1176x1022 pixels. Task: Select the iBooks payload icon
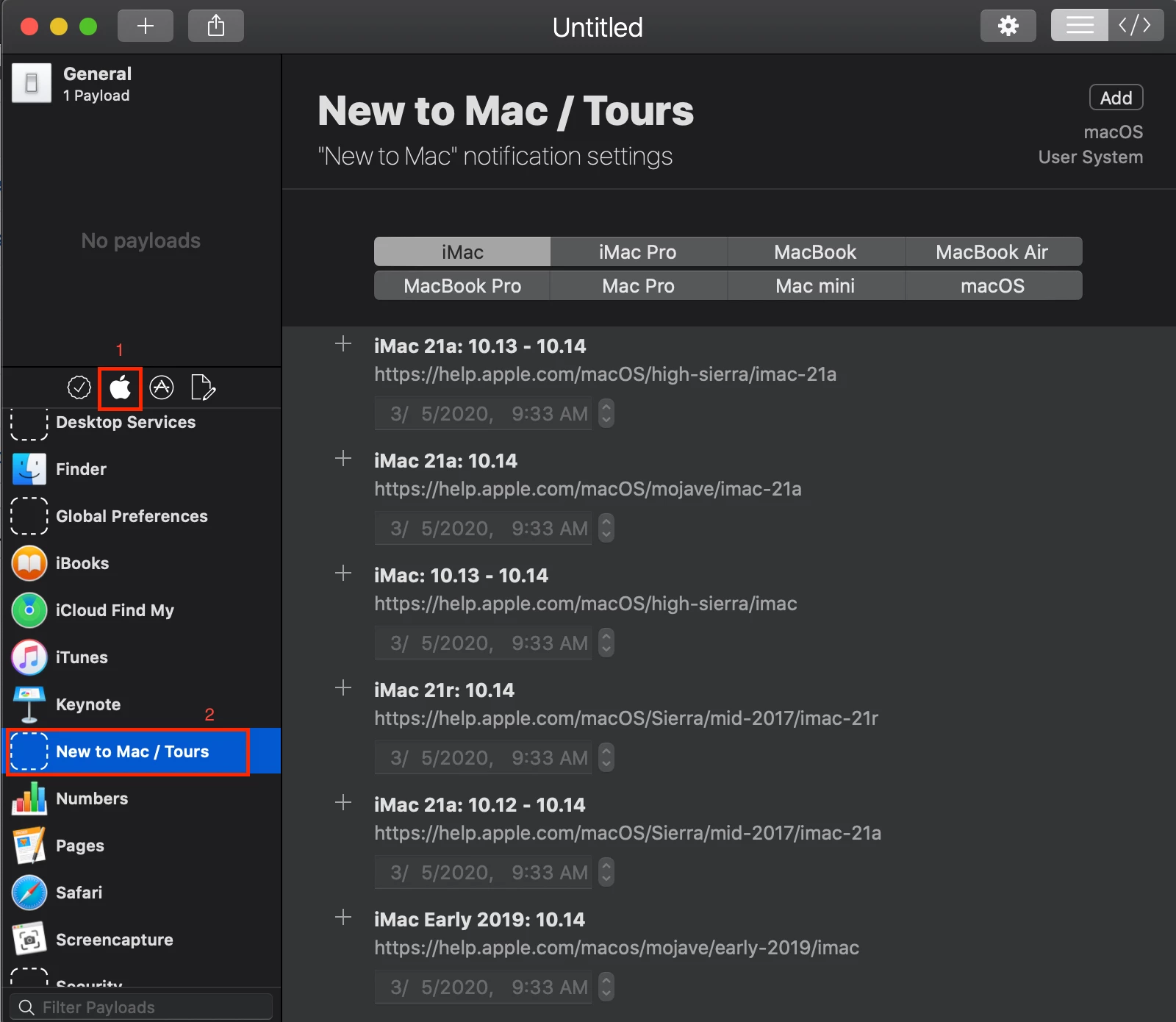29,563
